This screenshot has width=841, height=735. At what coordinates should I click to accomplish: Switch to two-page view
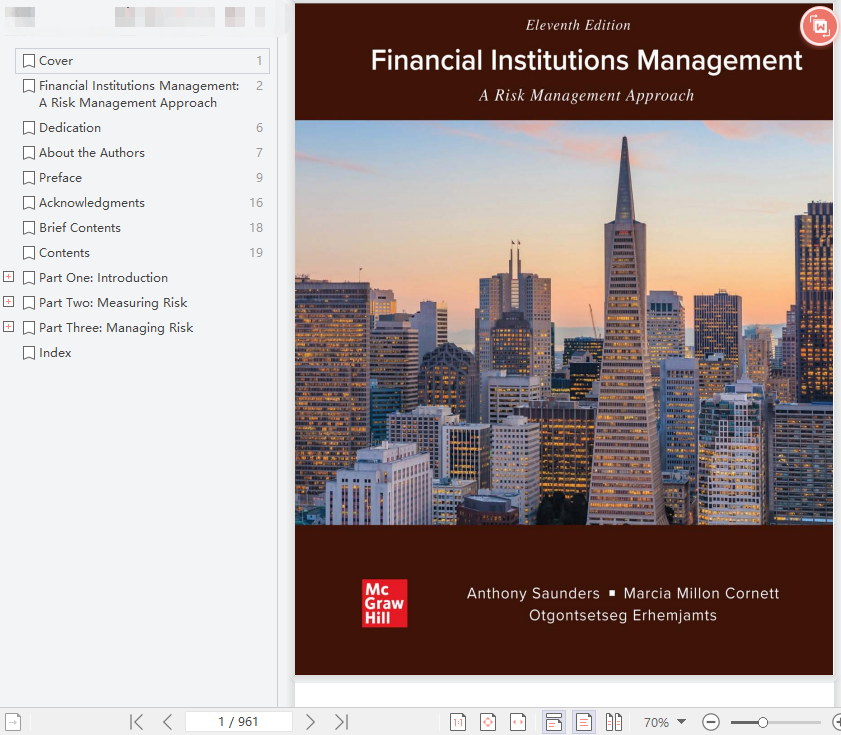[x=614, y=722]
